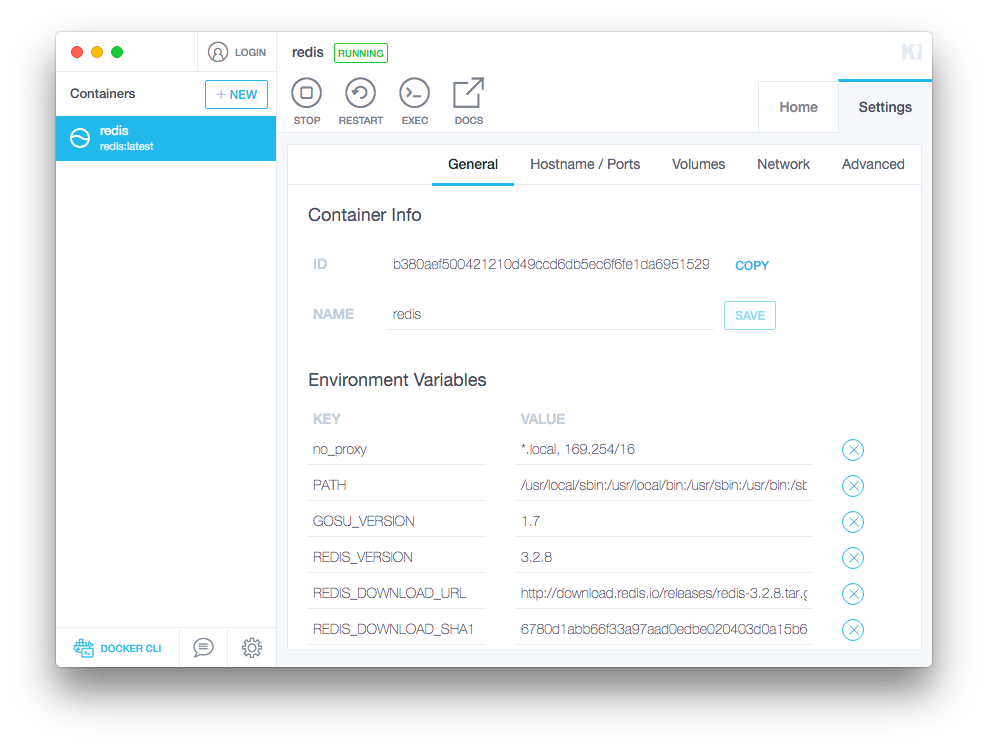Select the redis container in sidebar
988x747 pixels.
coord(166,138)
